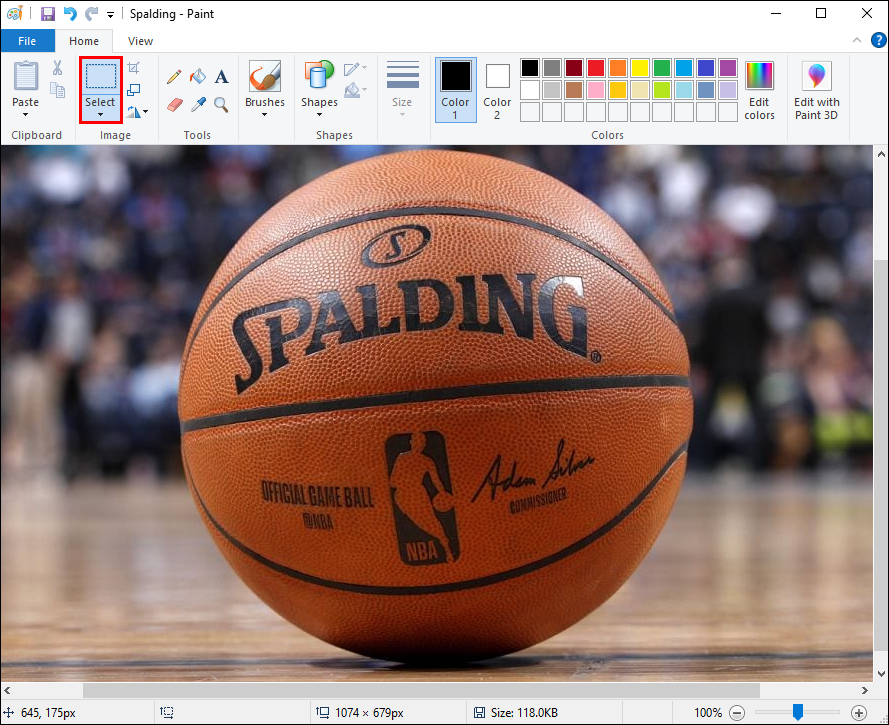889x725 pixels.
Task: Choose the Fill with color bucket
Action: click(198, 76)
